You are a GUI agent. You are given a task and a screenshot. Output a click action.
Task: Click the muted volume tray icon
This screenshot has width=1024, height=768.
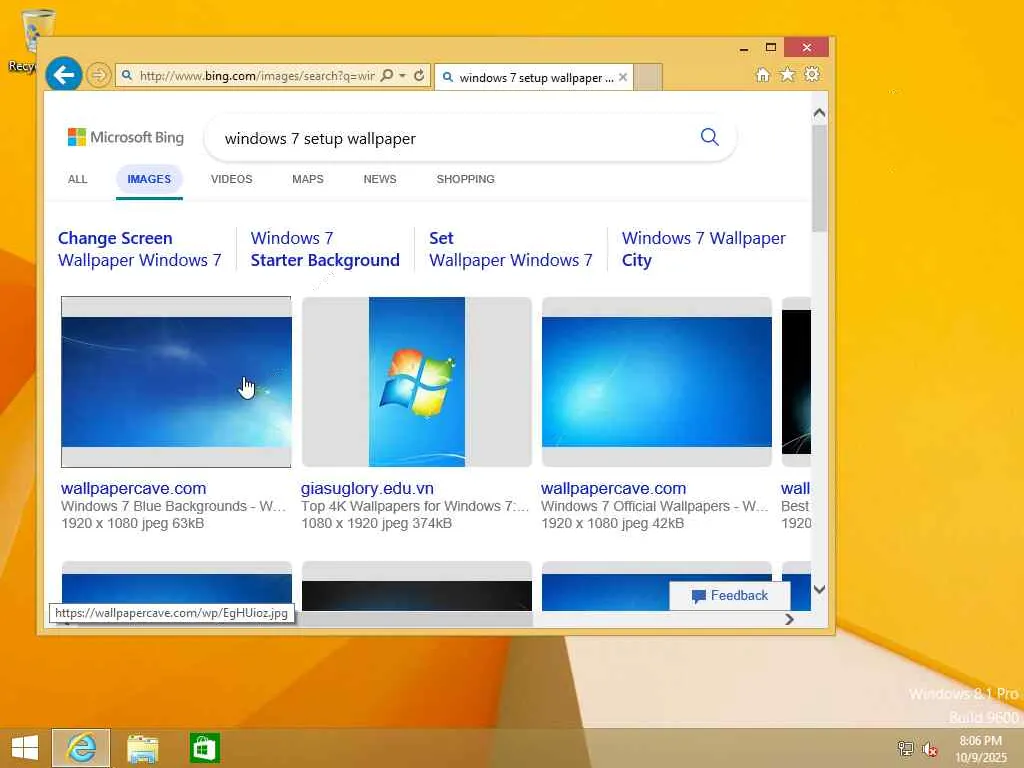(929, 748)
